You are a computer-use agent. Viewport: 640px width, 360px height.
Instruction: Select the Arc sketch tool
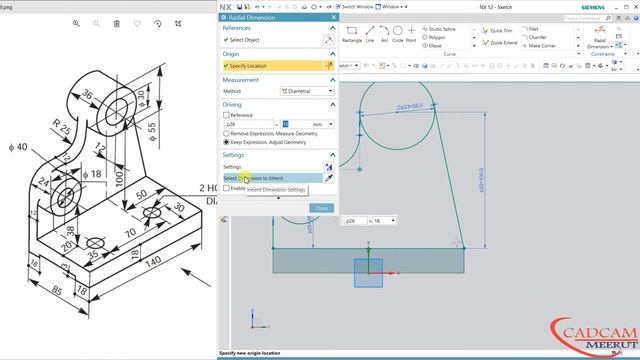tap(384, 34)
